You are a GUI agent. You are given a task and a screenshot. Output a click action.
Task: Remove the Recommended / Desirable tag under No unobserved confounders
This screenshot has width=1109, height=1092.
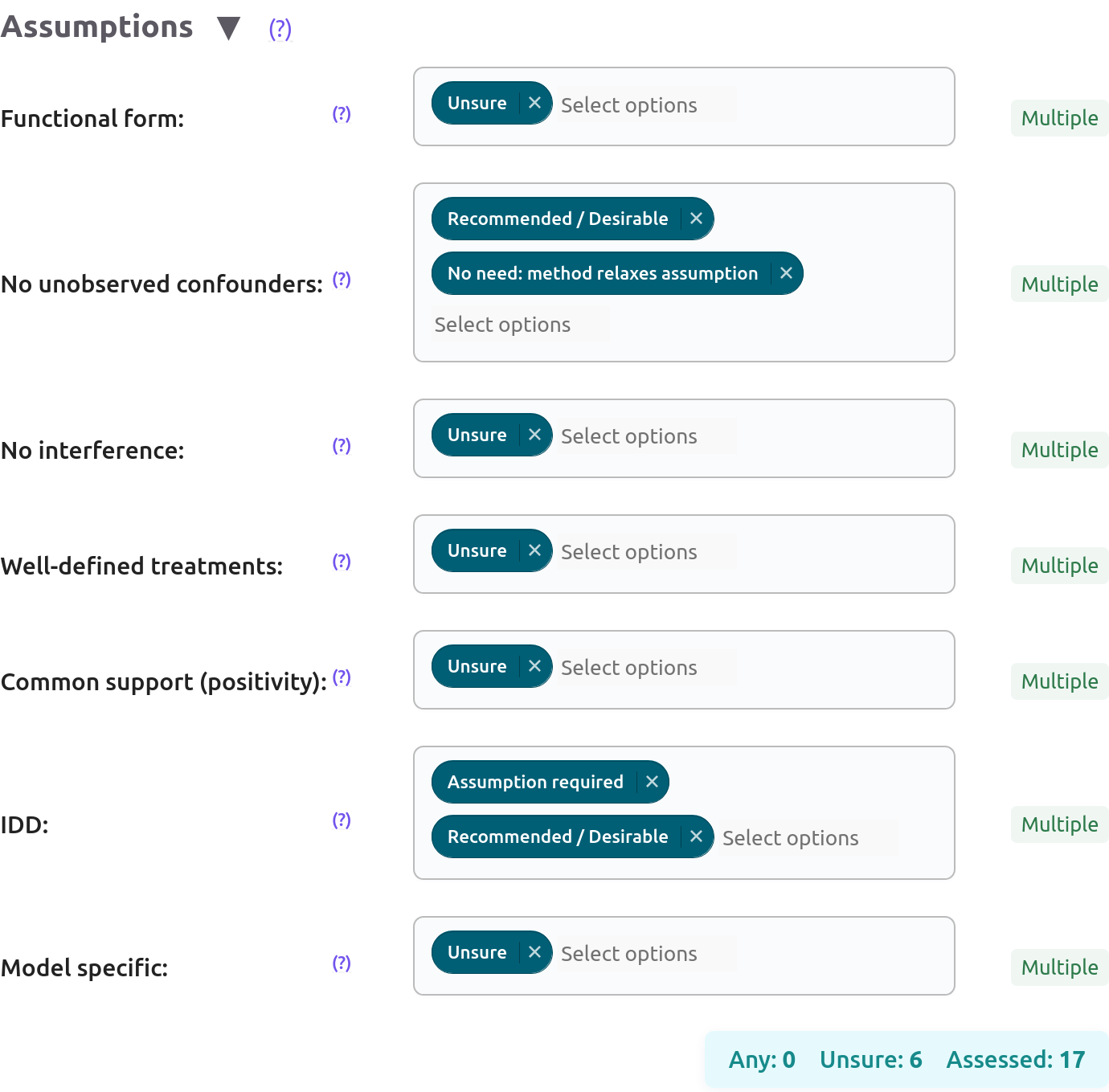click(696, 219)
